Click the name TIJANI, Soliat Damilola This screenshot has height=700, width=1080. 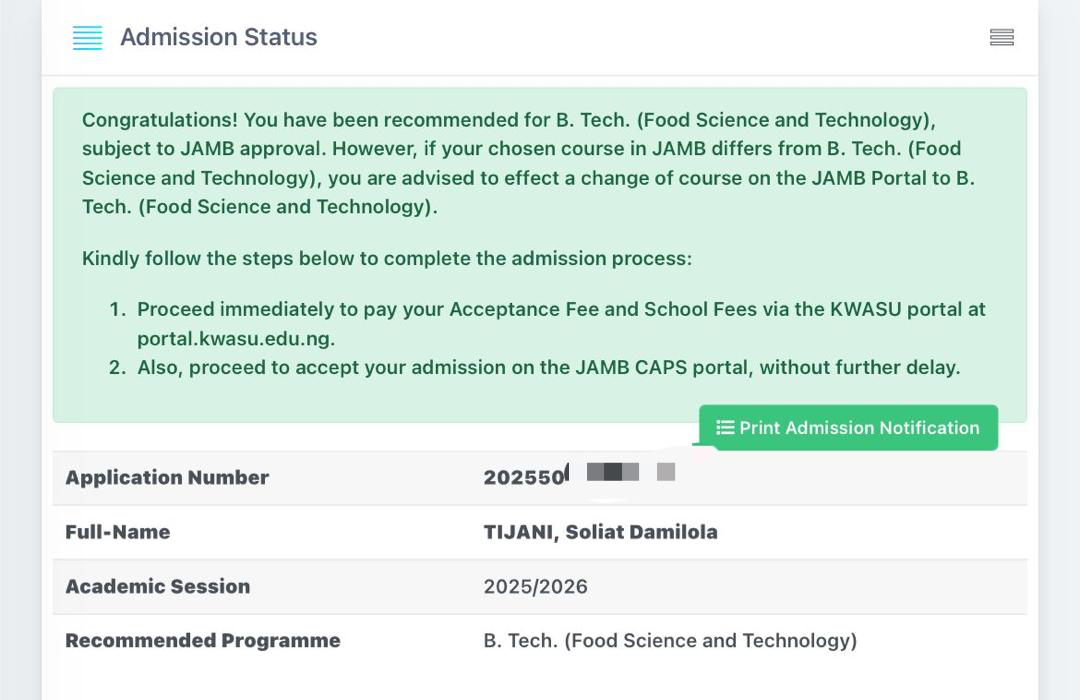pos(600,532)
